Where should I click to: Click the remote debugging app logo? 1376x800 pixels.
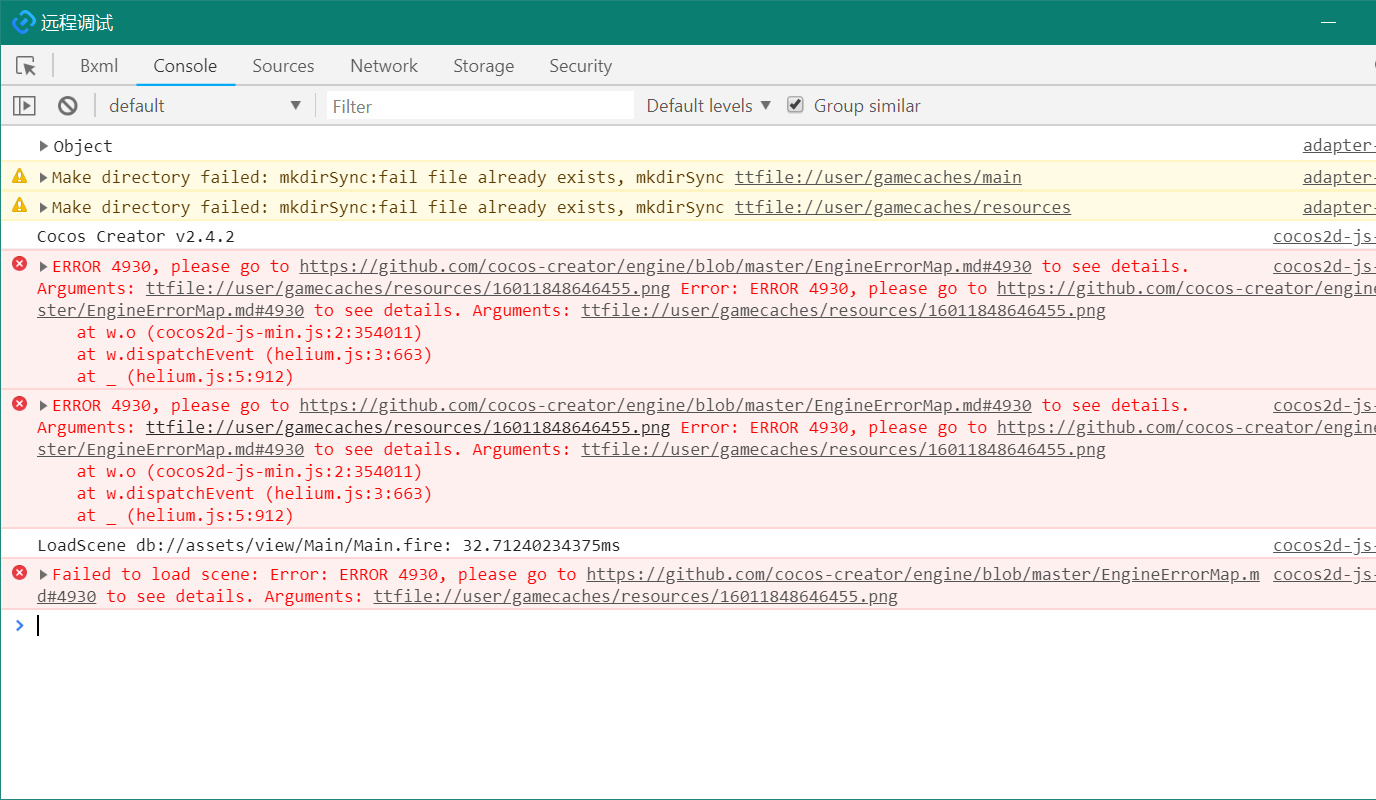[x=22, y=22]
